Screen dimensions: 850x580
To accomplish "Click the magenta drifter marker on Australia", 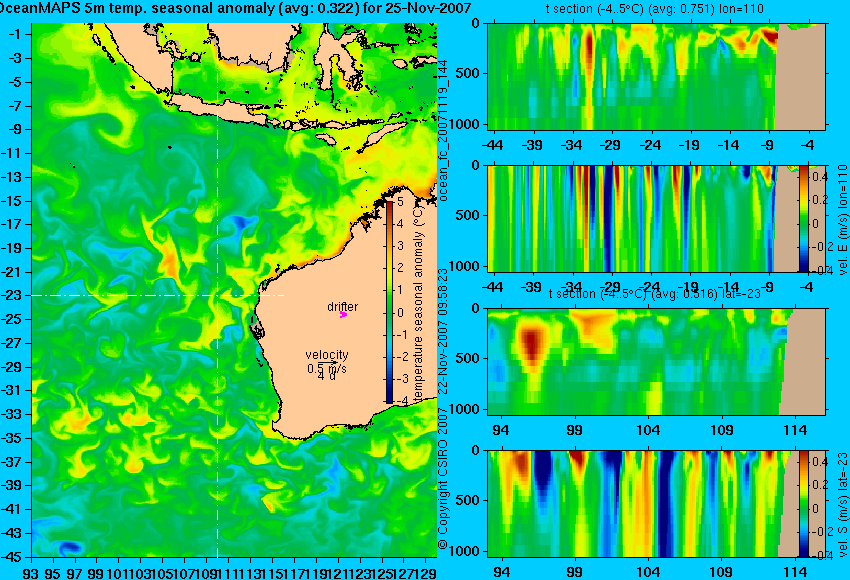I will (x=343, y=314).
